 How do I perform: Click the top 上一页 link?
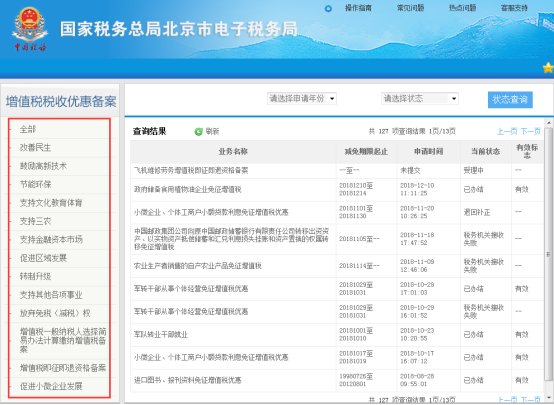point(507,131)
